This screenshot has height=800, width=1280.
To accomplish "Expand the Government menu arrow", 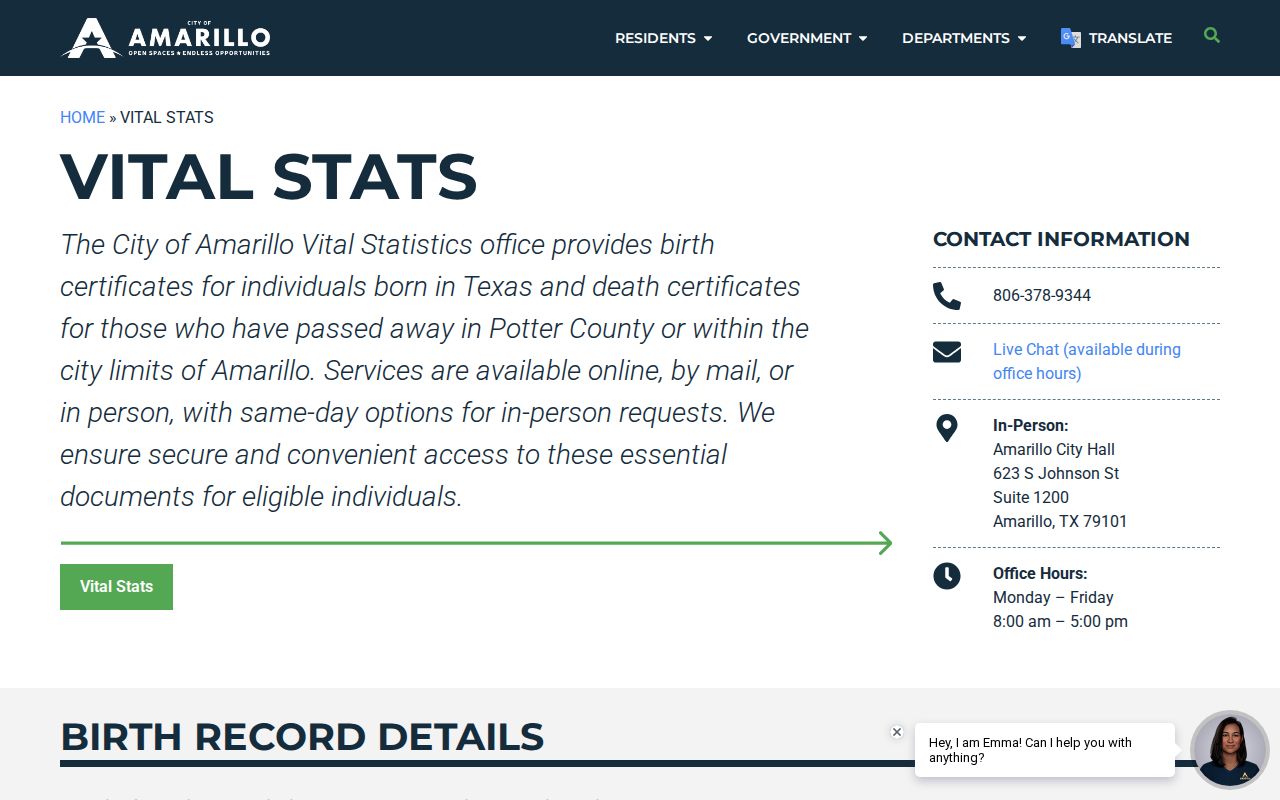I will pyautogui.click(x=863, y=39).
